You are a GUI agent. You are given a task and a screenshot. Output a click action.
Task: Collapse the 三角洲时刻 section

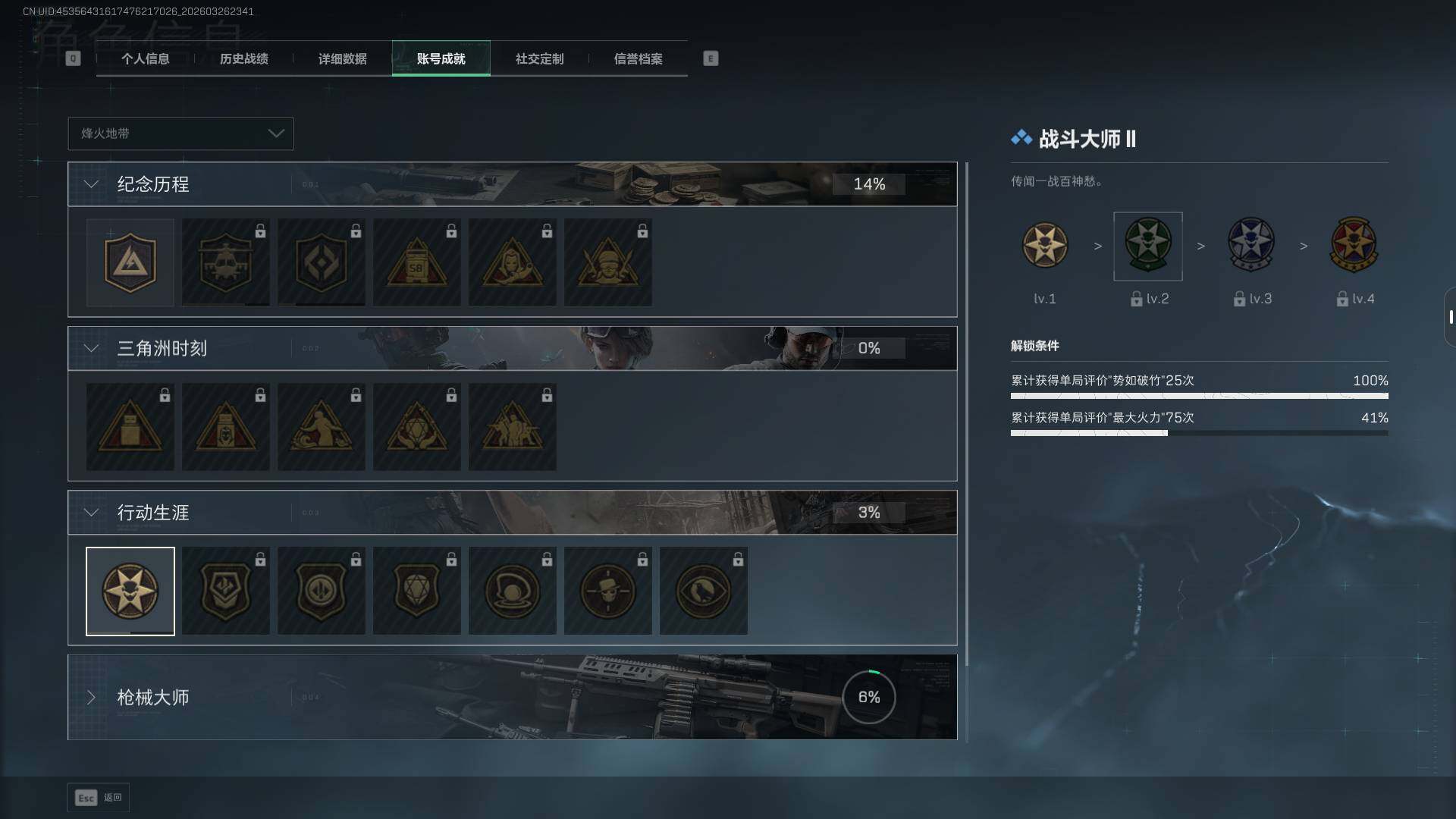(91, 348)
